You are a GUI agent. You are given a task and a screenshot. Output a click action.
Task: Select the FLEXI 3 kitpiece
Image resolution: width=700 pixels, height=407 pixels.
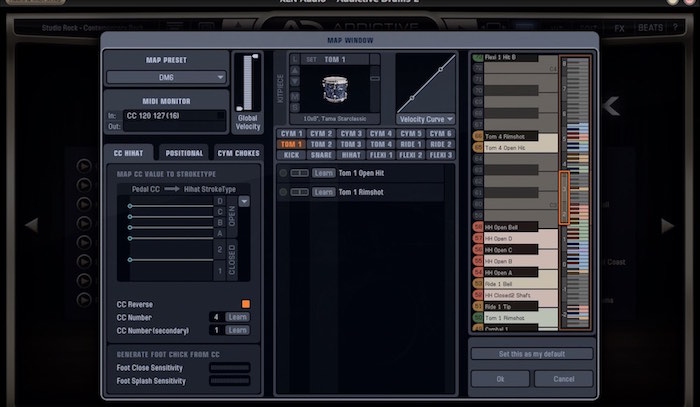click(x=440, y=155)
